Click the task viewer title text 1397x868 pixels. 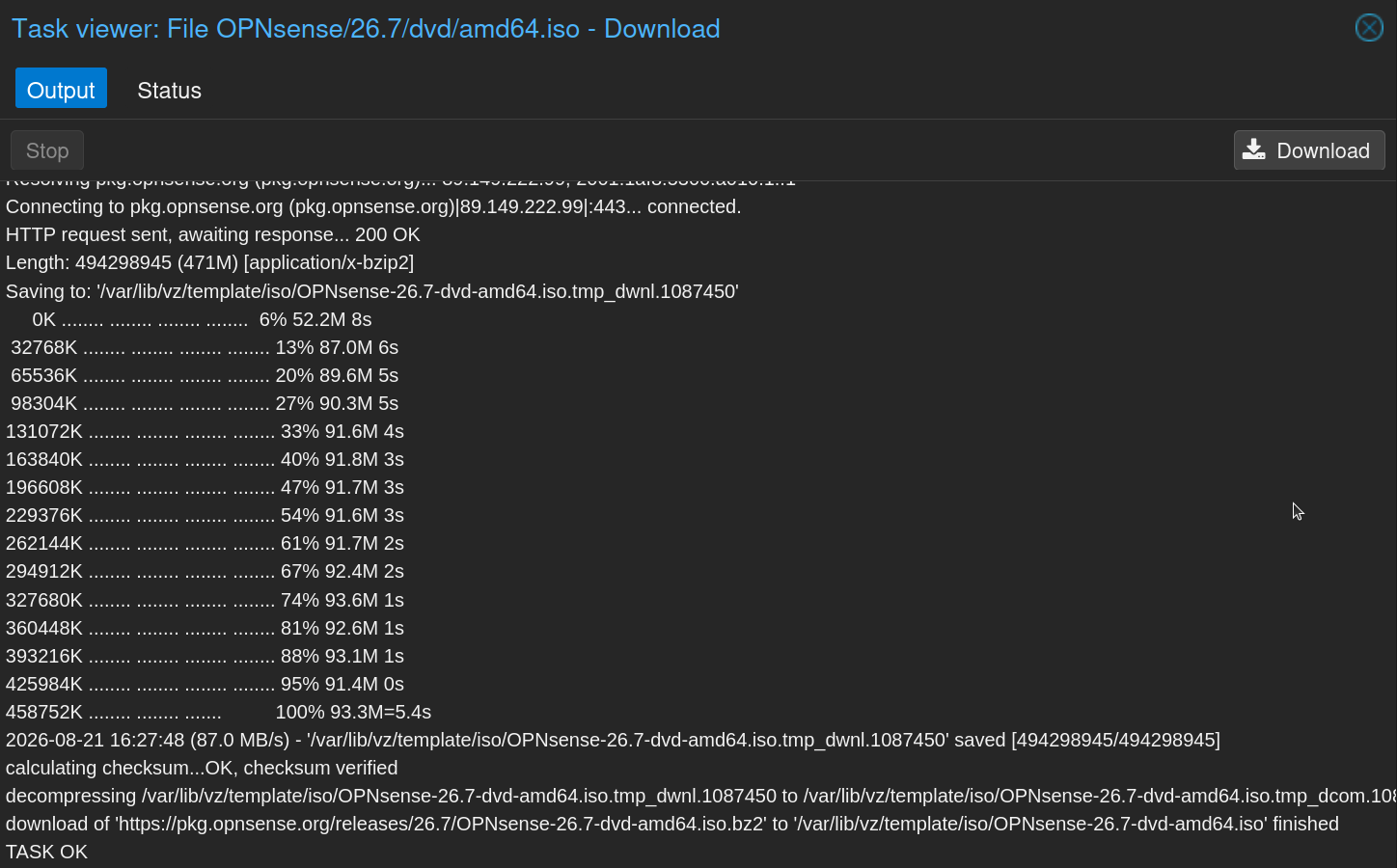[366, 28]
